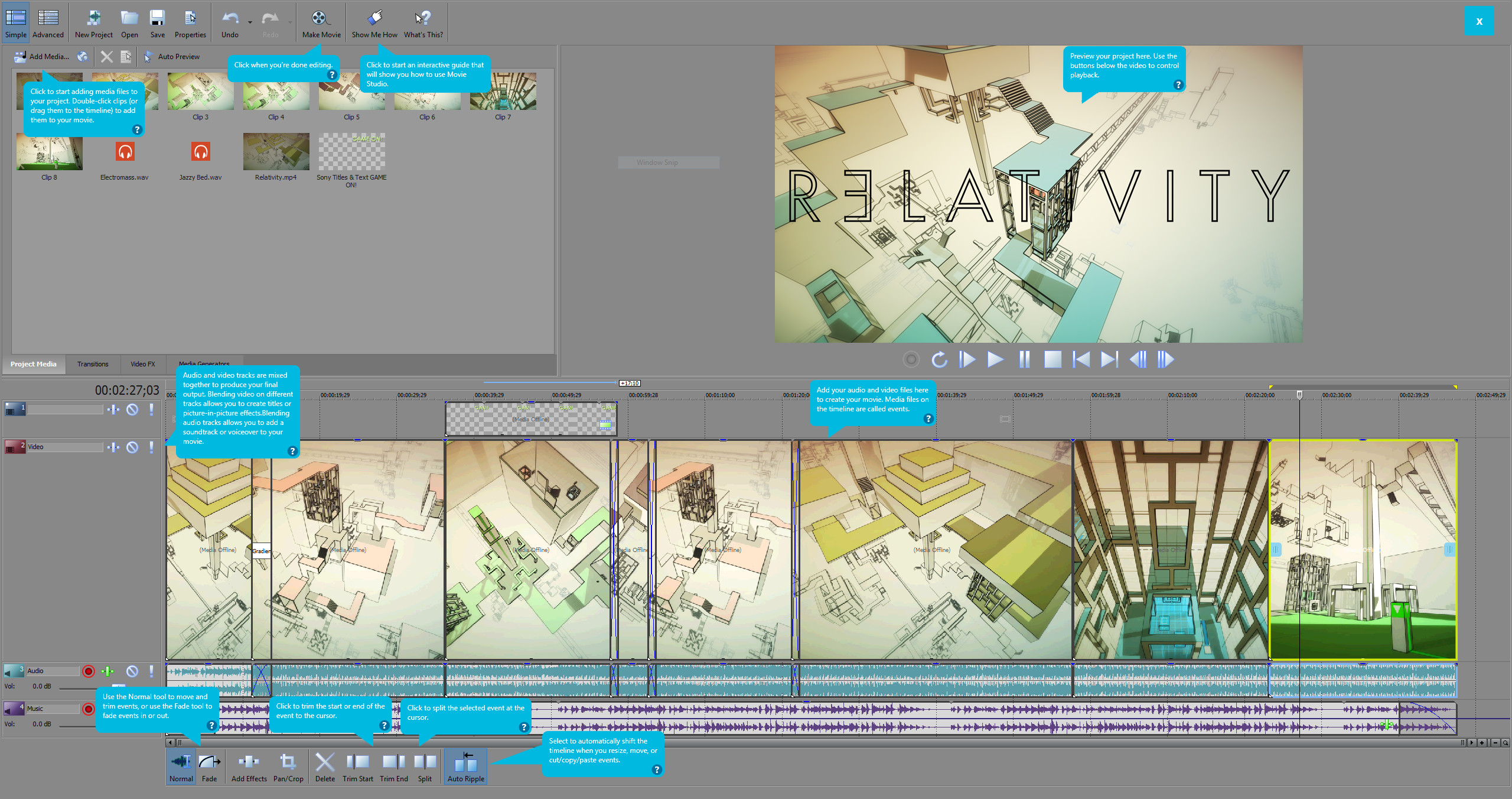Switch to the Fade tool
Image resolution: width=1512 pixels, height=799 pixels.
coord(209,766)
